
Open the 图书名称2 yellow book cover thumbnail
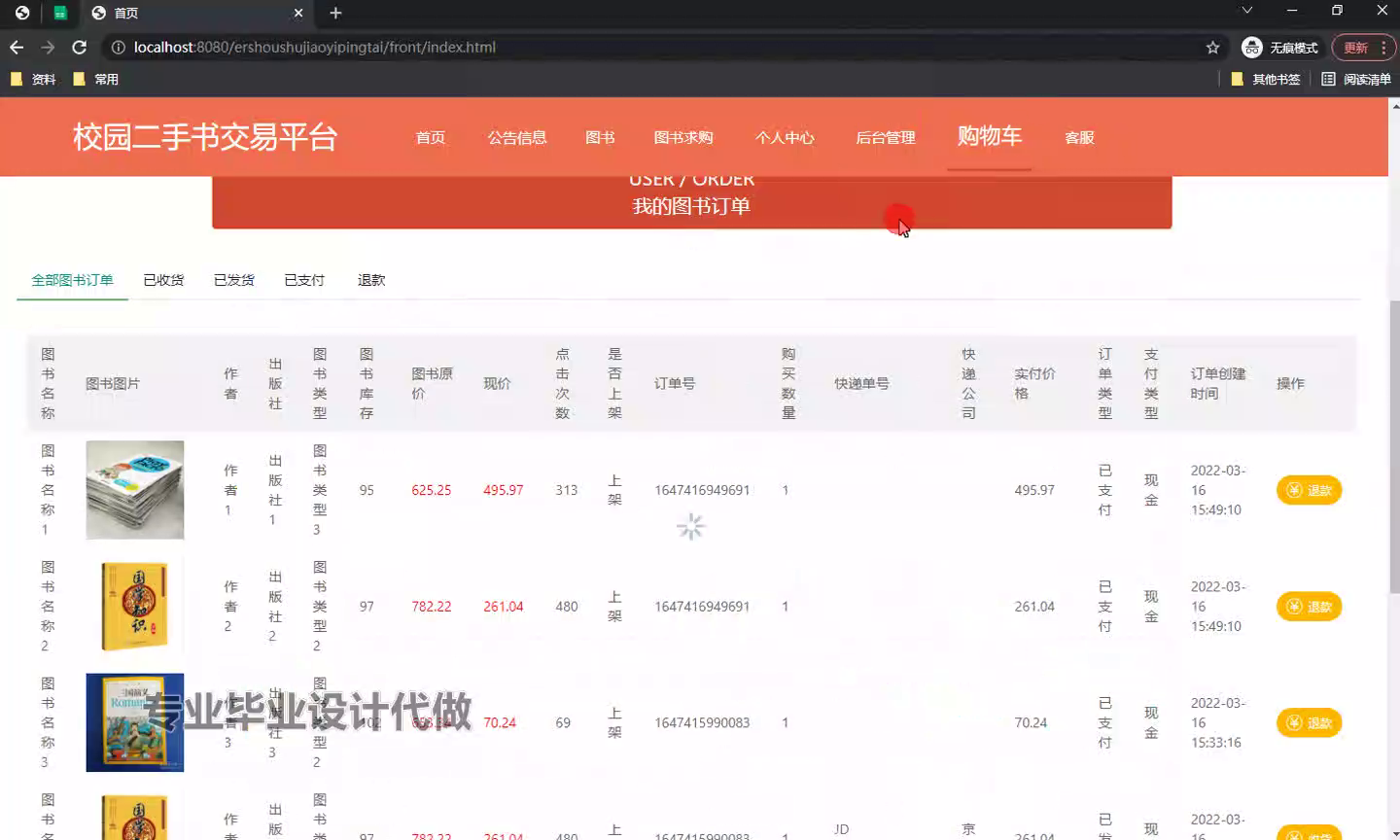(x=135, y=606)
